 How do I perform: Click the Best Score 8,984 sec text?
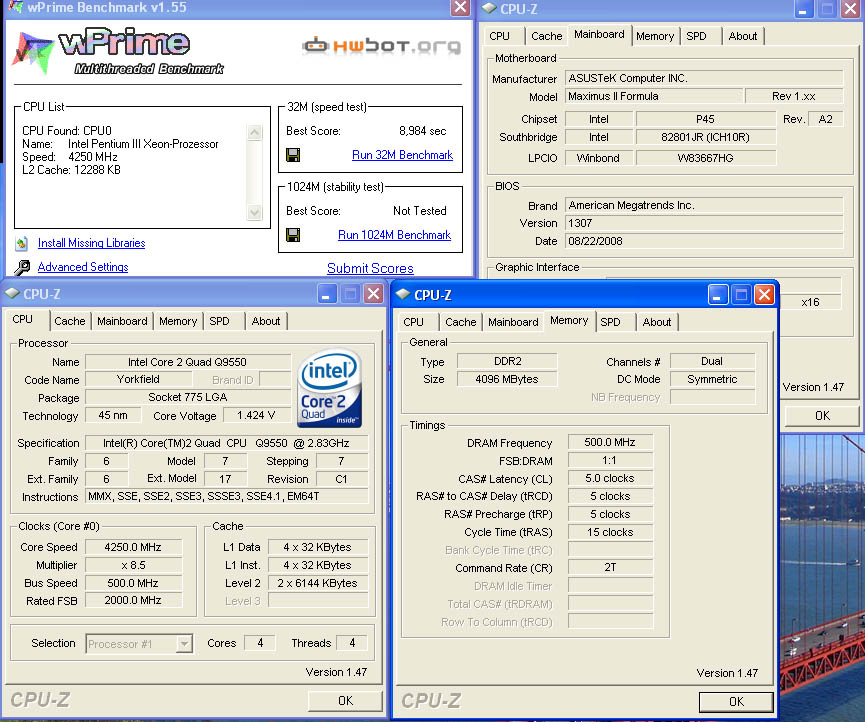click(x=423, y=131)
